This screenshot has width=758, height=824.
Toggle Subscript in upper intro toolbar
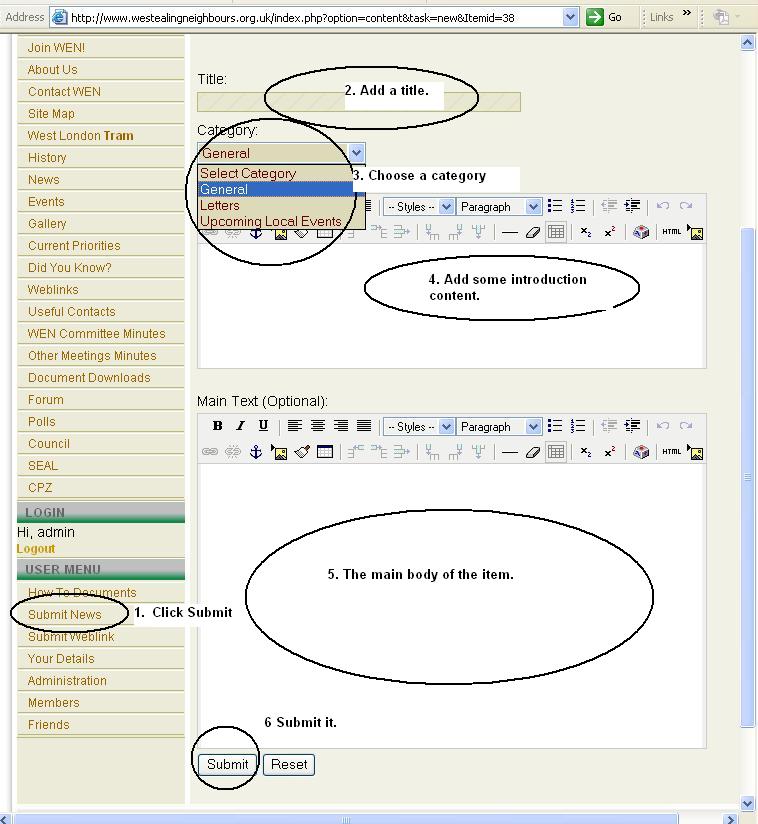pos(586,231)
